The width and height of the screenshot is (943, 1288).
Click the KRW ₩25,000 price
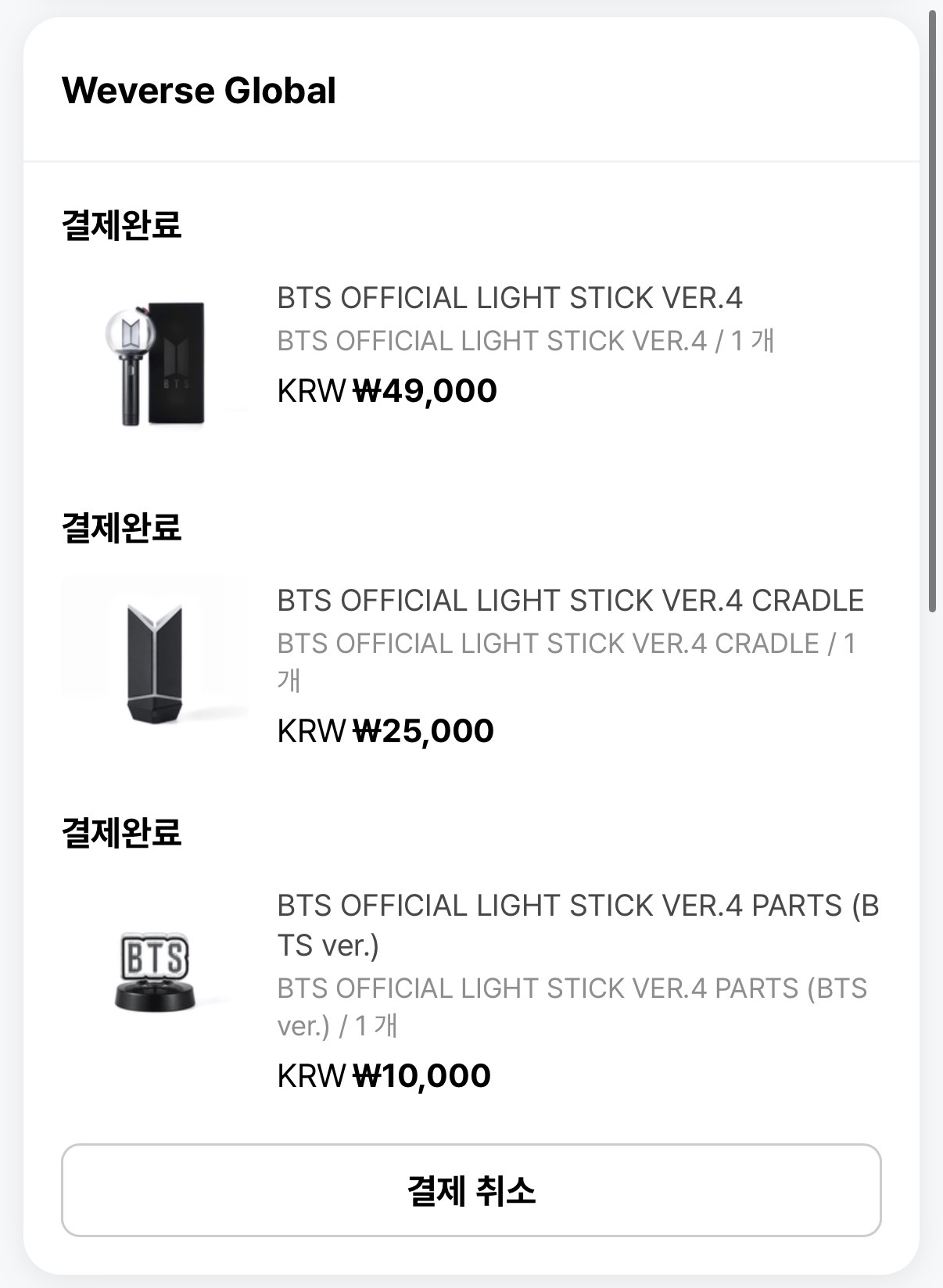pos(385,731)
